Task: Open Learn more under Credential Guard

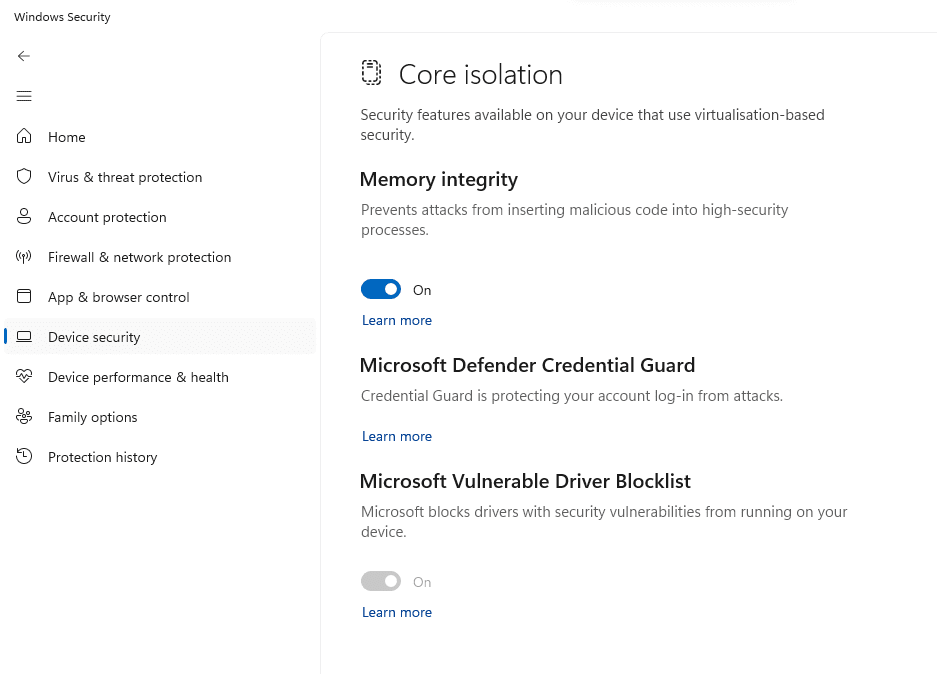Action: (397, 436)
